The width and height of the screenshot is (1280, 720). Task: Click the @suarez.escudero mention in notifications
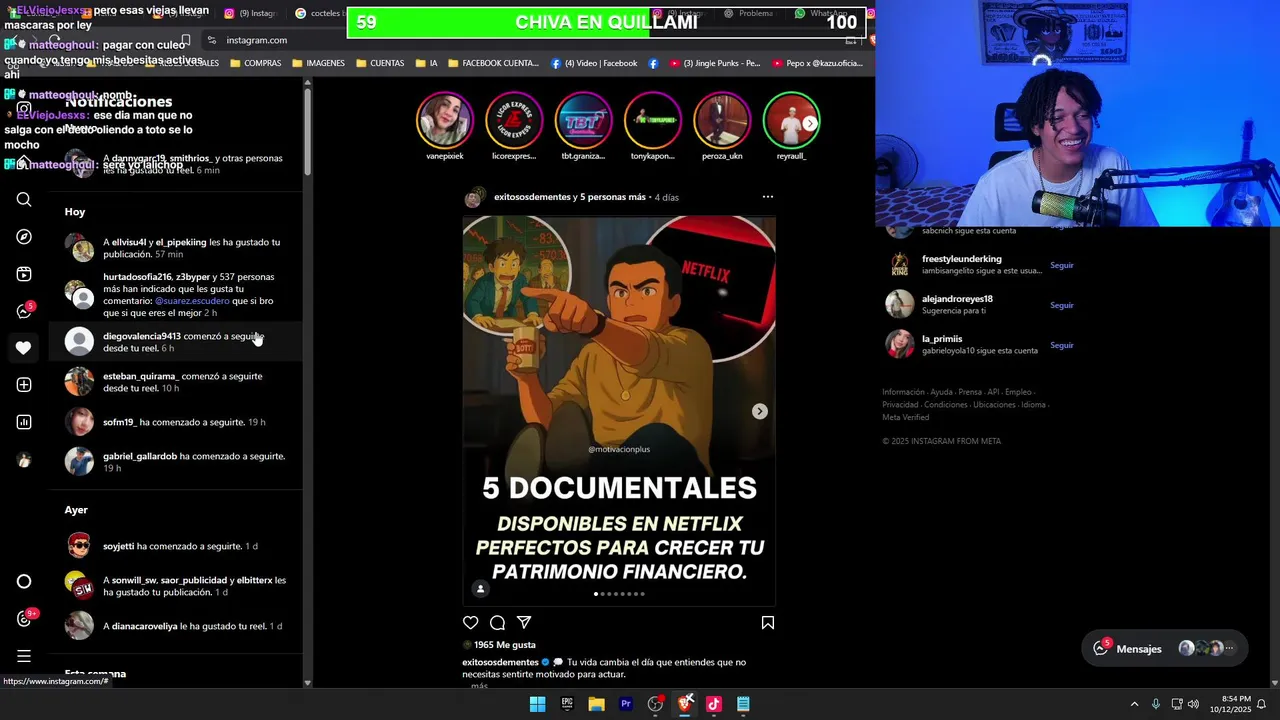click(192, 301)
